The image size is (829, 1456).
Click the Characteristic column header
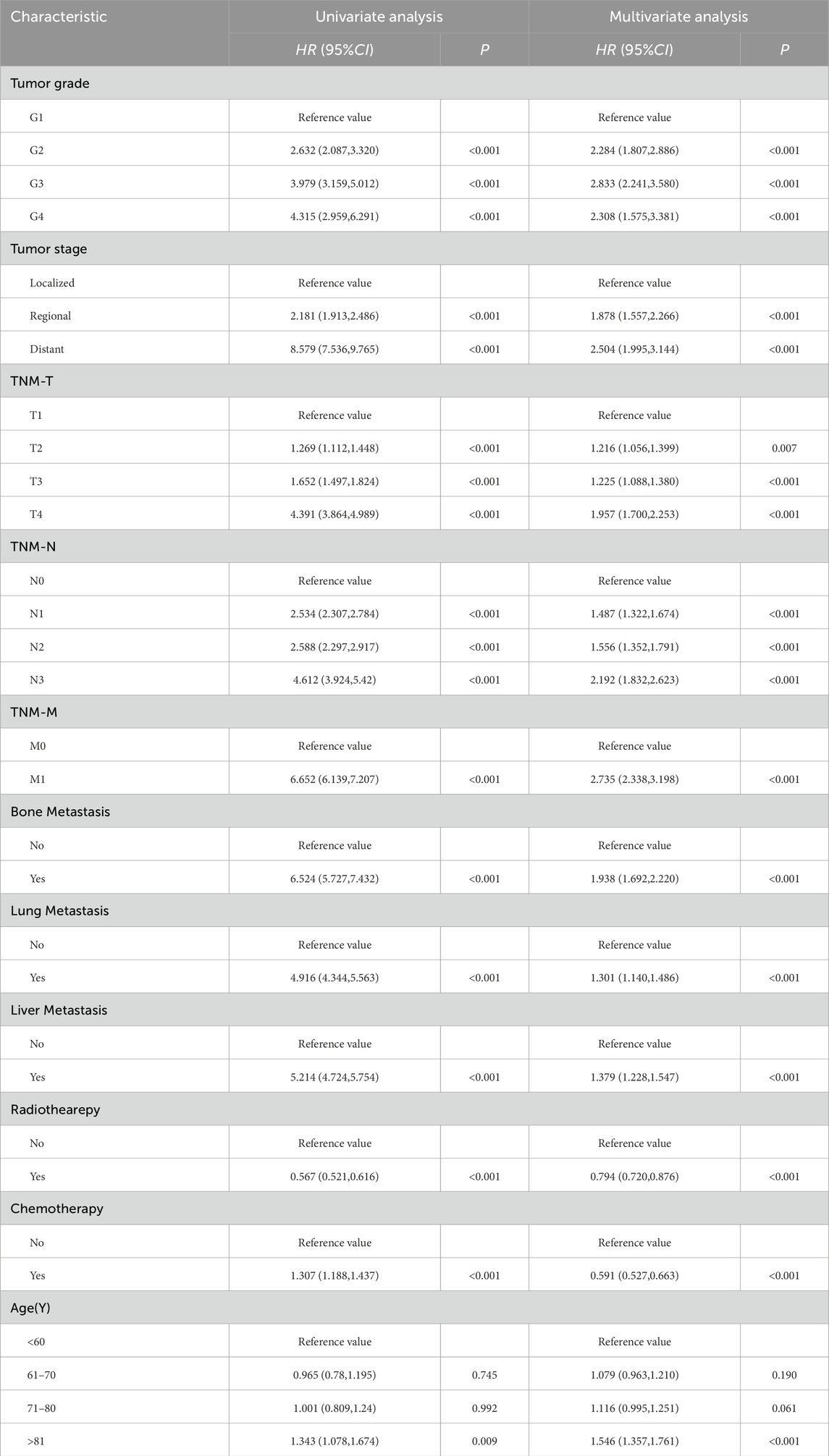coord(59,17)
